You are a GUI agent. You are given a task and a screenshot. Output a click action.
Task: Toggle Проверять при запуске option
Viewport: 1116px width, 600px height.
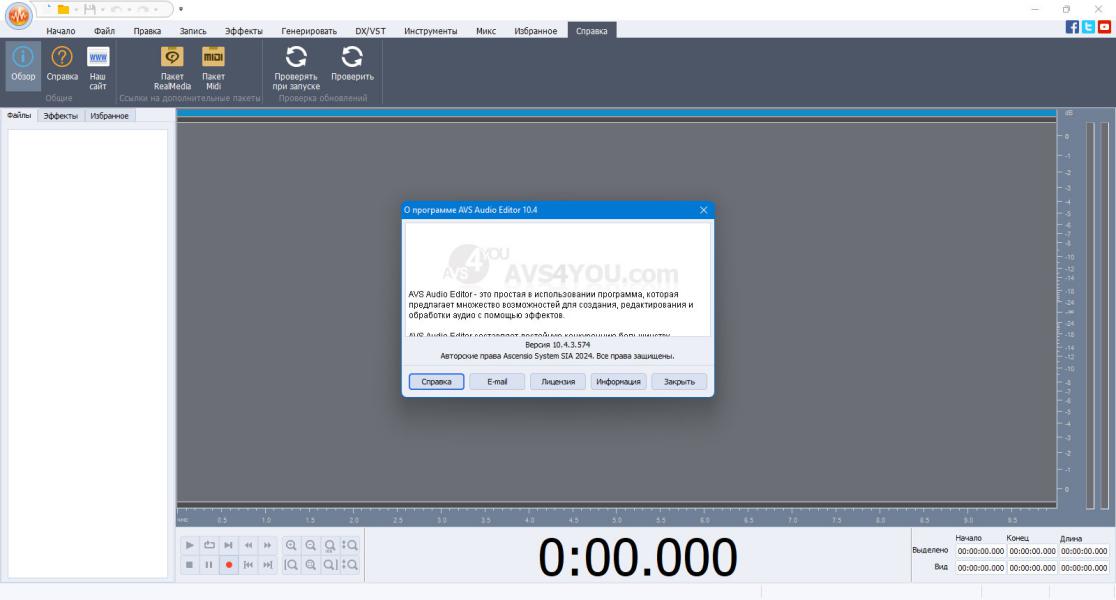click(296, 68)
